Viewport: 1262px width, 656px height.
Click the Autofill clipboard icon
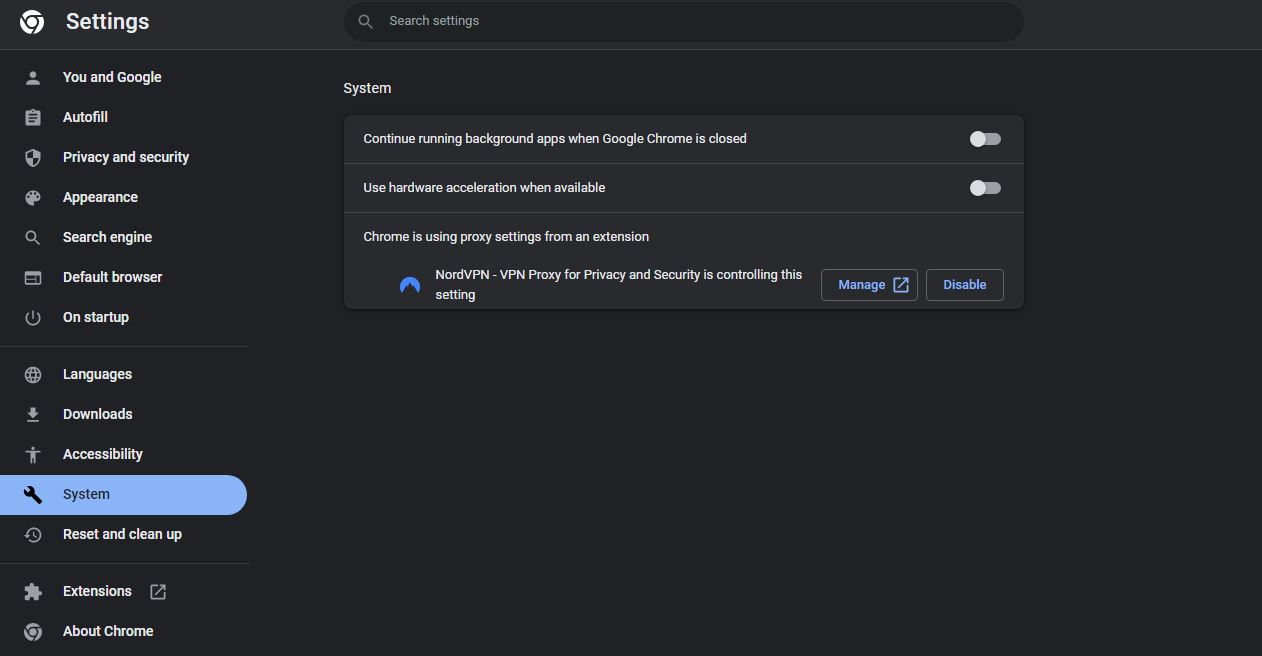pos(33,117)
